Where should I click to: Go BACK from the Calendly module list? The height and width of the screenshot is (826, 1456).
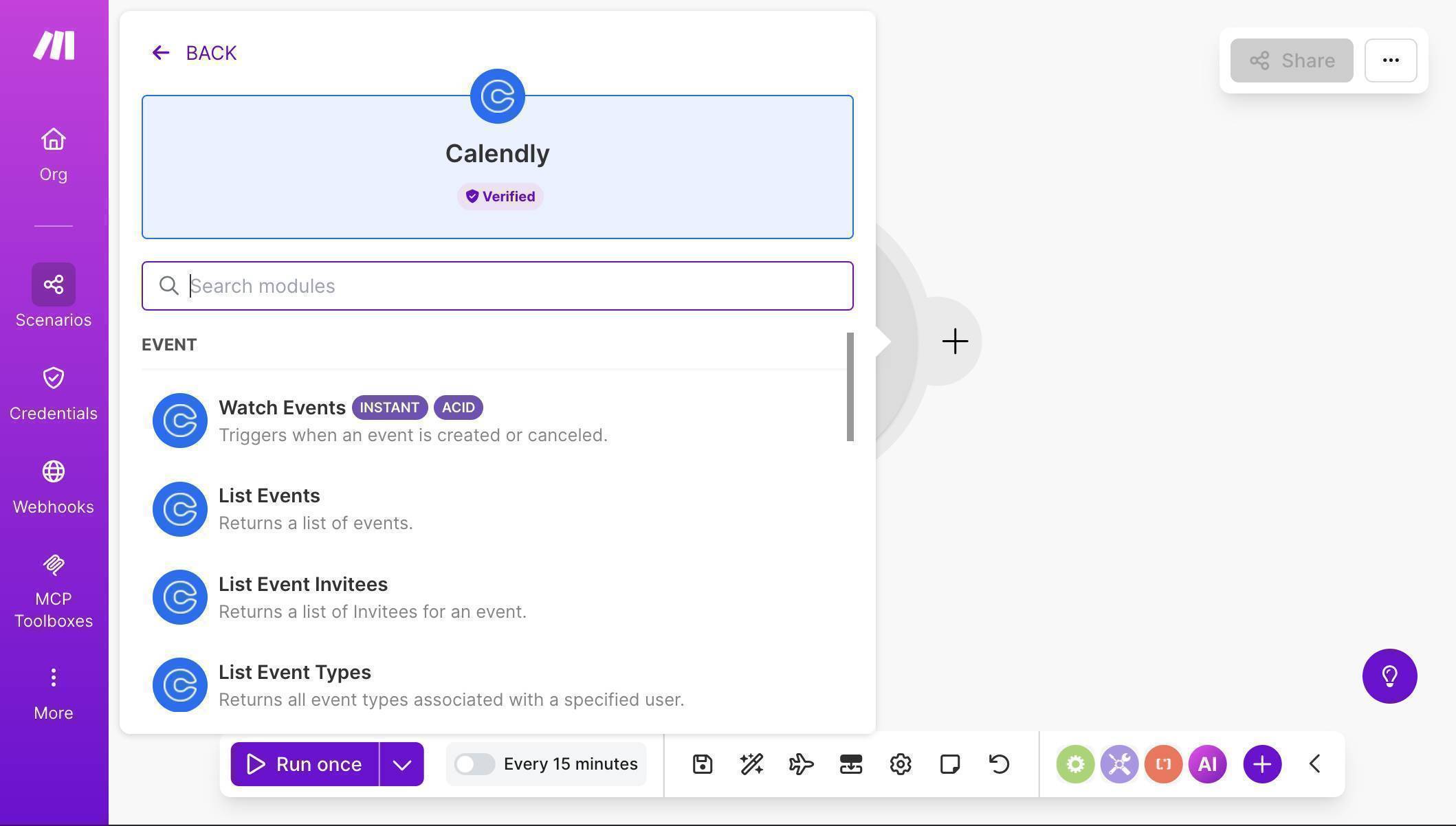195,53
